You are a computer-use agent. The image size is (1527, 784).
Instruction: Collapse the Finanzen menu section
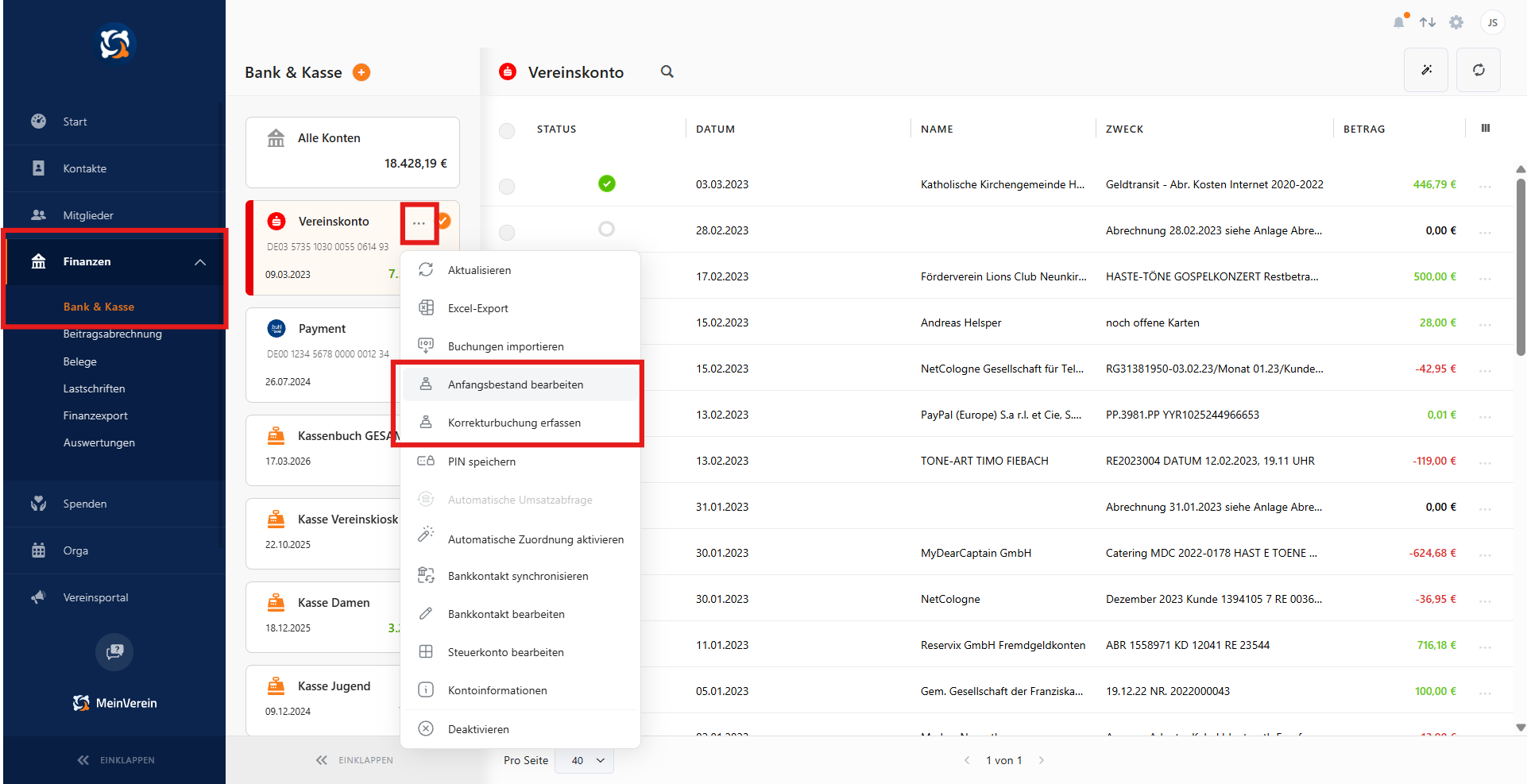200,262
